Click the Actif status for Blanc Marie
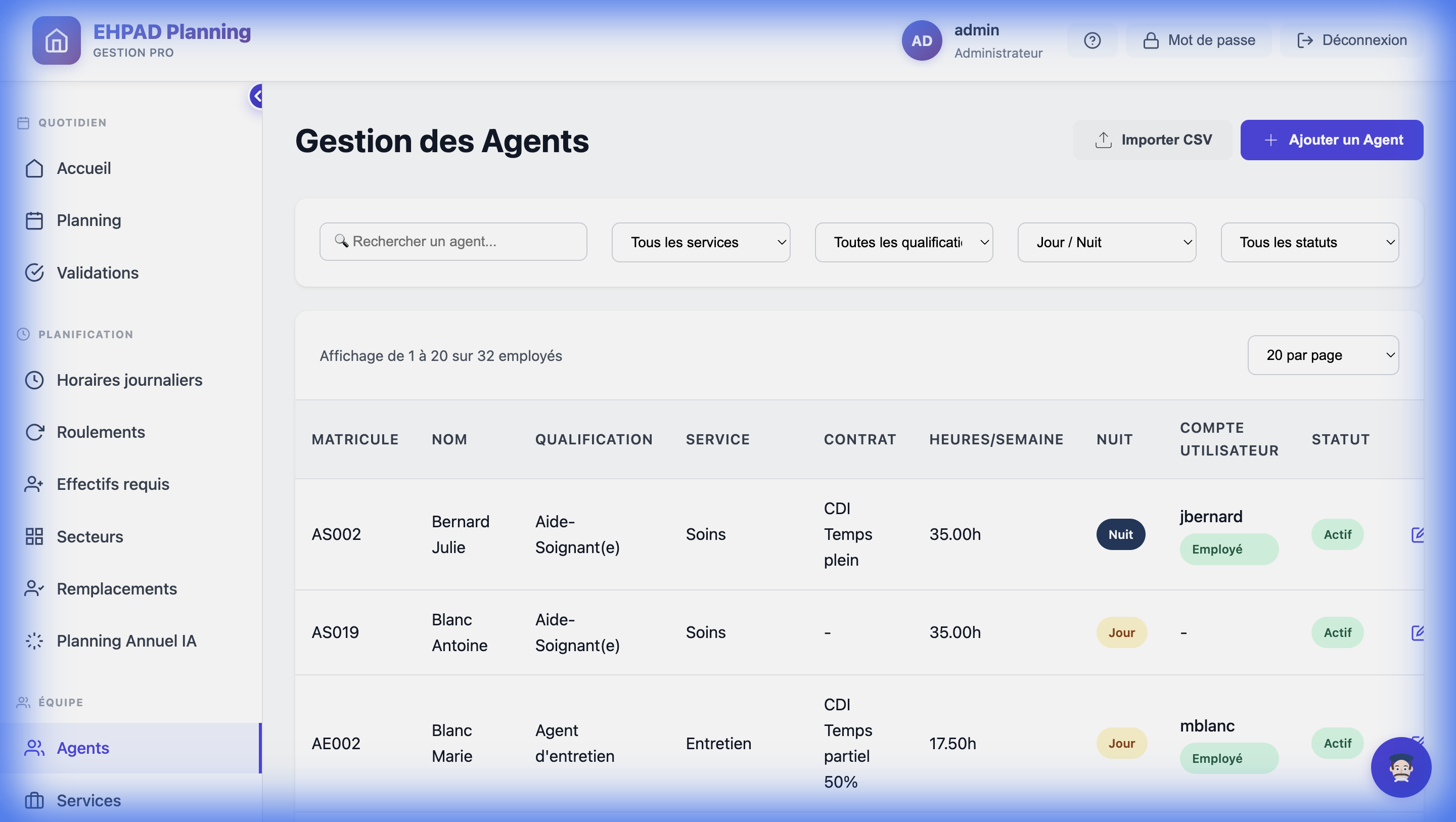The image size is (1456, 822). pyautogui.click(x=1337, y=743)
